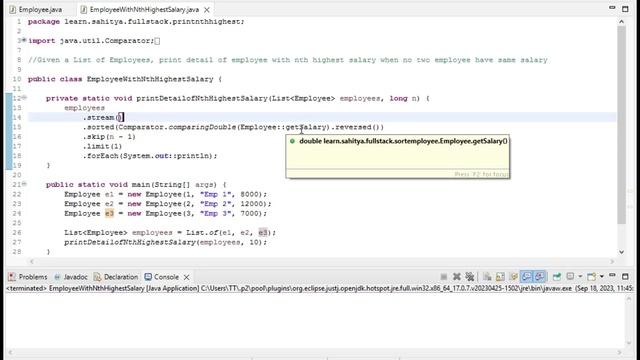Open the Problems view tab

coord(28,277)
